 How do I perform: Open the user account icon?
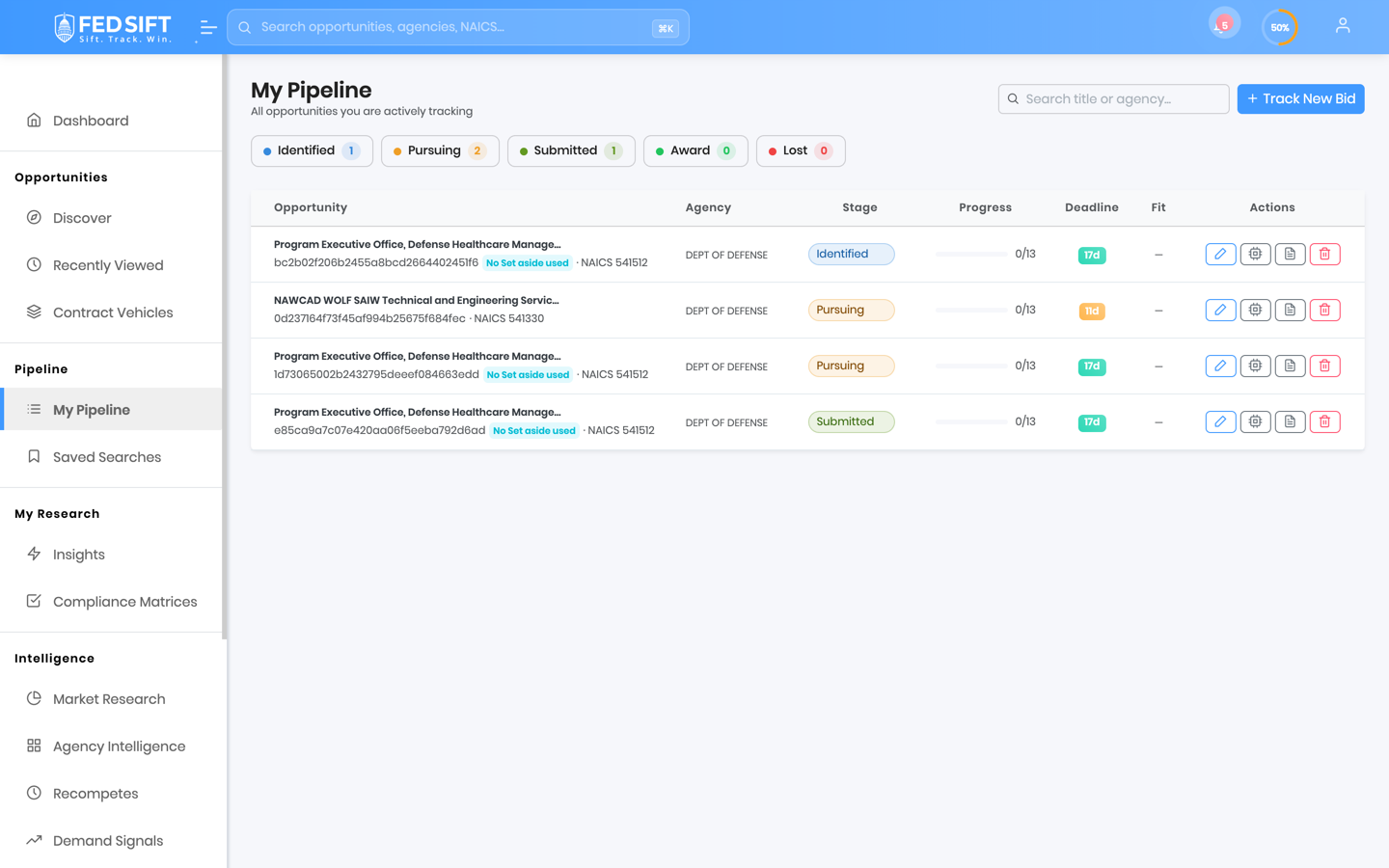1343,26
